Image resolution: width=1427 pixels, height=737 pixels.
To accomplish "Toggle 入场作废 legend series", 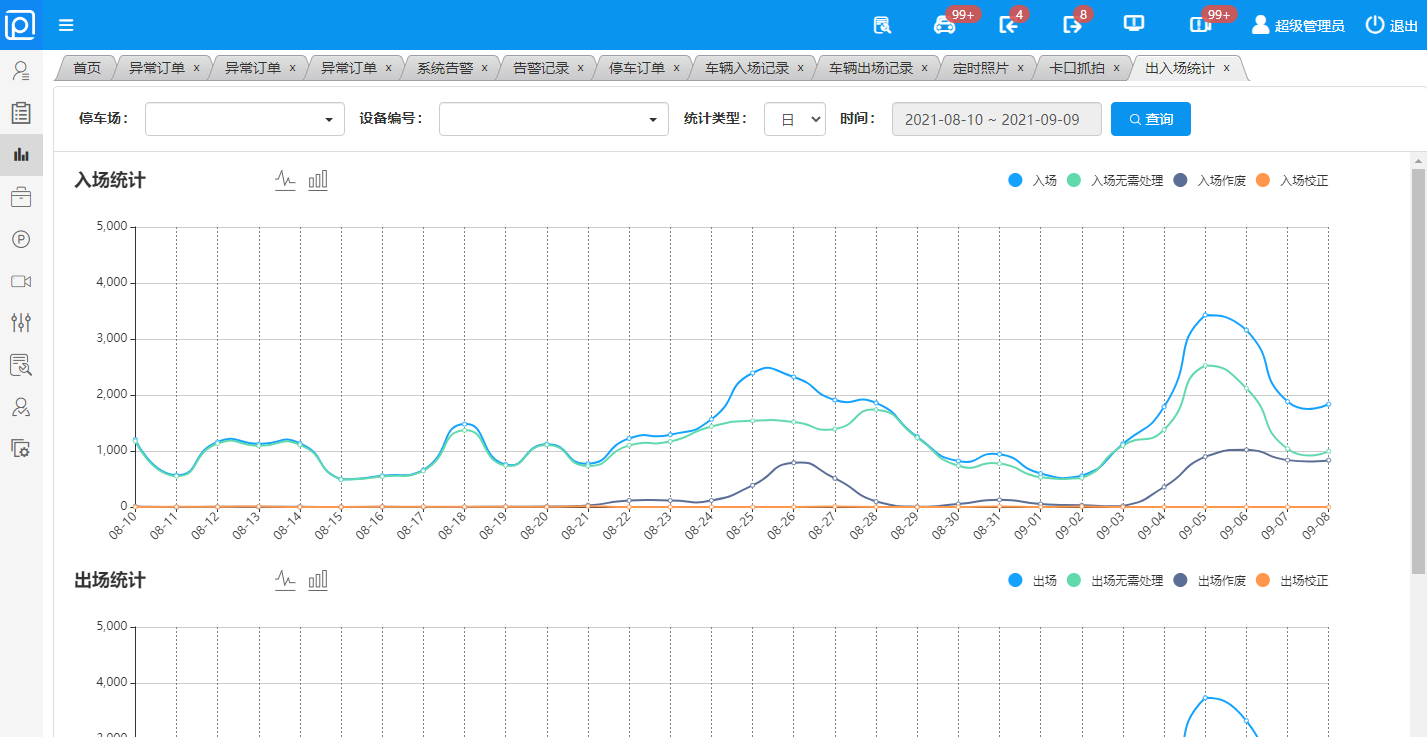I will tap(1208, 181).
